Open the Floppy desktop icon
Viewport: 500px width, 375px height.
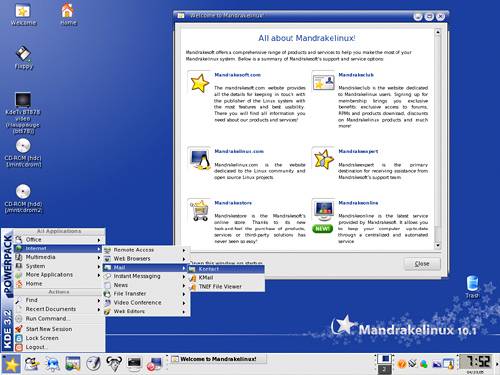[23, 57]
